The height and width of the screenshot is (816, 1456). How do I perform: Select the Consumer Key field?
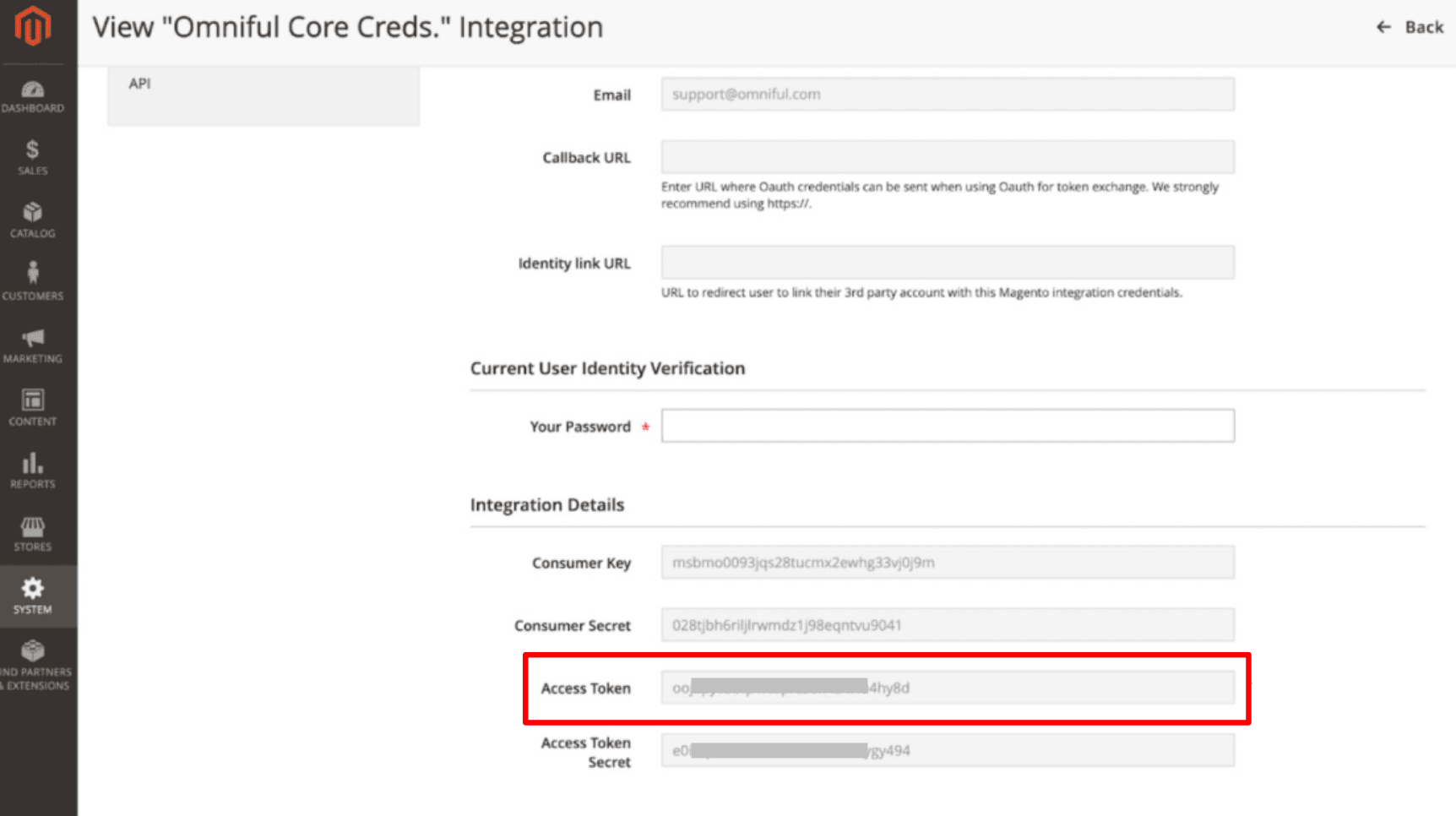947,563
